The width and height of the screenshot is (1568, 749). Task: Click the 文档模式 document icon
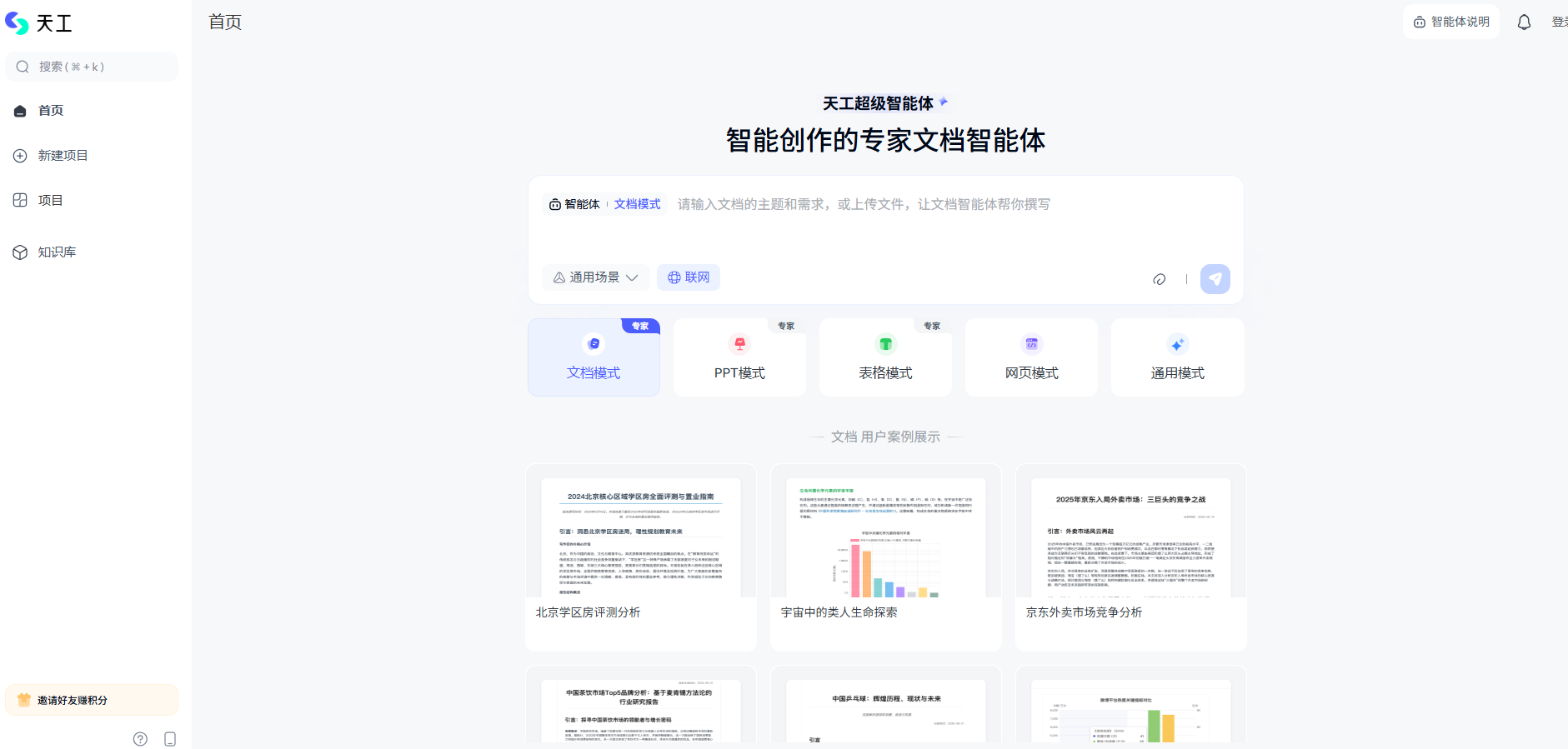(594, 343)
